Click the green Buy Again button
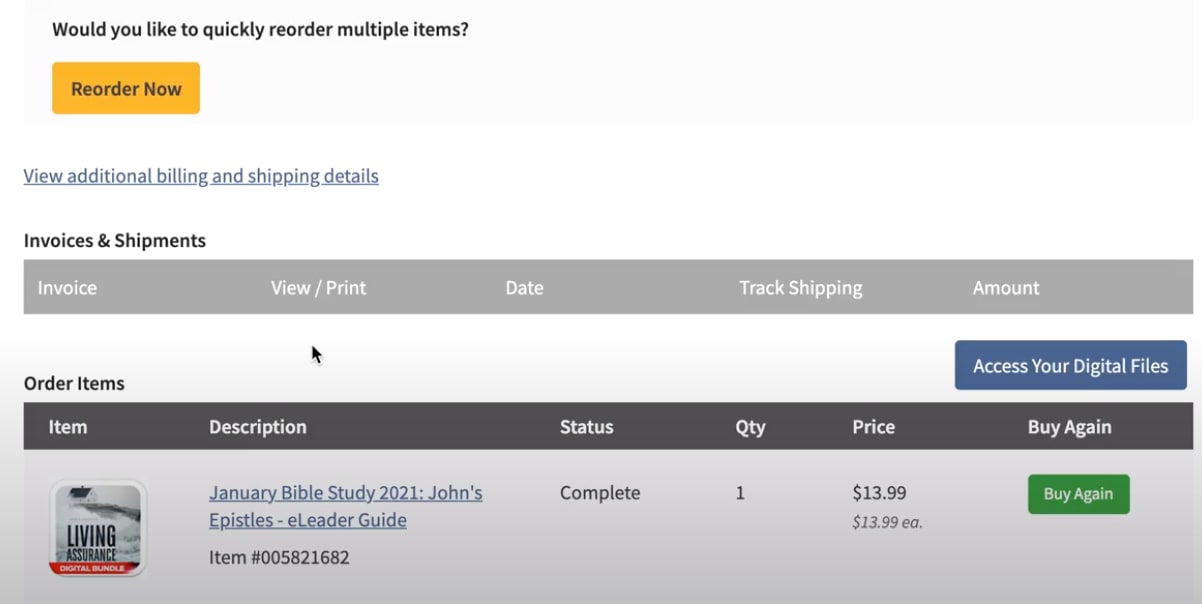1202x604 pixels. click(1078, 494)
